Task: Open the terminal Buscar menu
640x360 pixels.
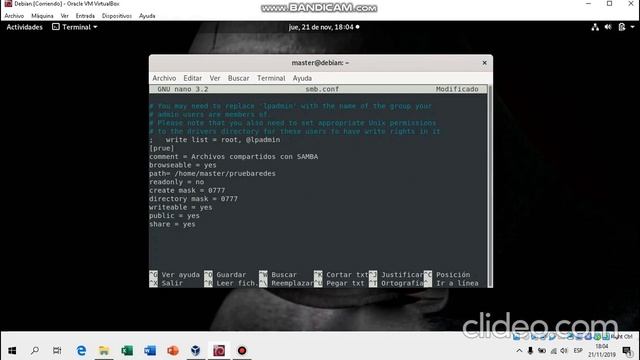Action: (x=238, y=78)
